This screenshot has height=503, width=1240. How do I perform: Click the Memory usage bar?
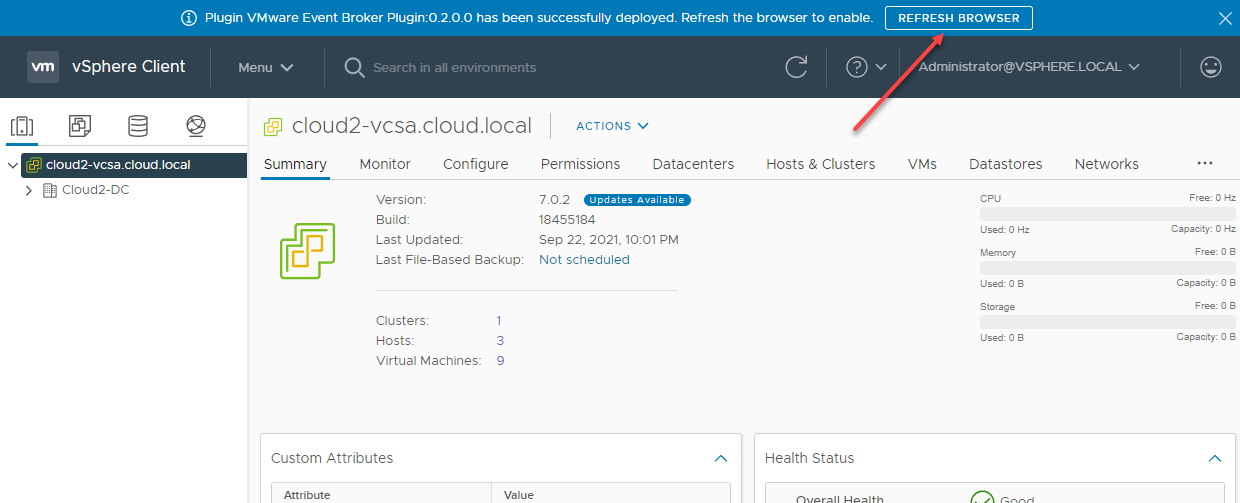tap(1108, 268)
